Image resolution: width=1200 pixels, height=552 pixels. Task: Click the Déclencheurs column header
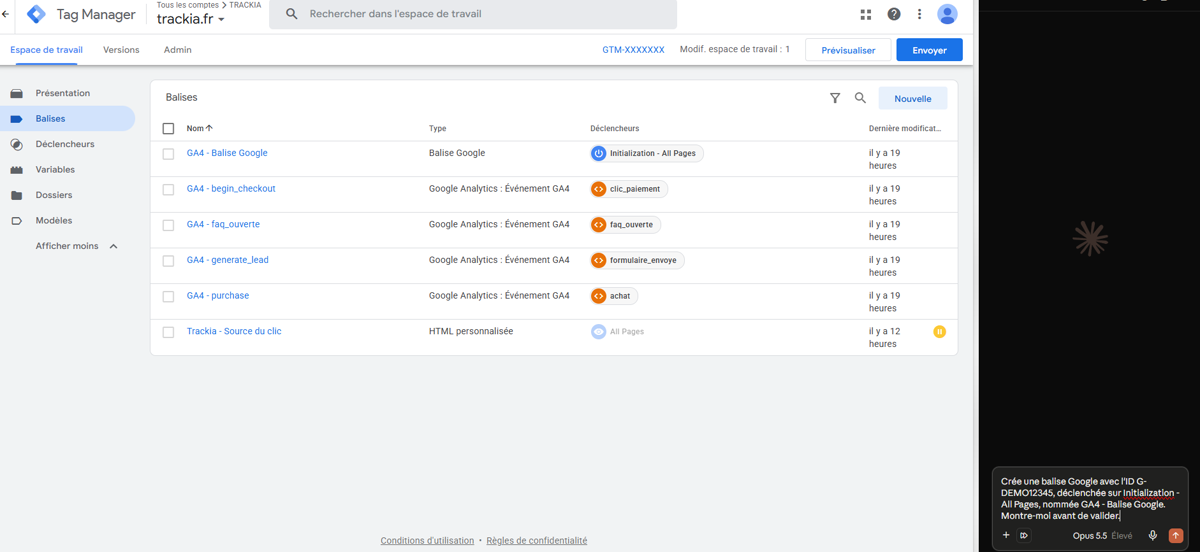[615, 129]
